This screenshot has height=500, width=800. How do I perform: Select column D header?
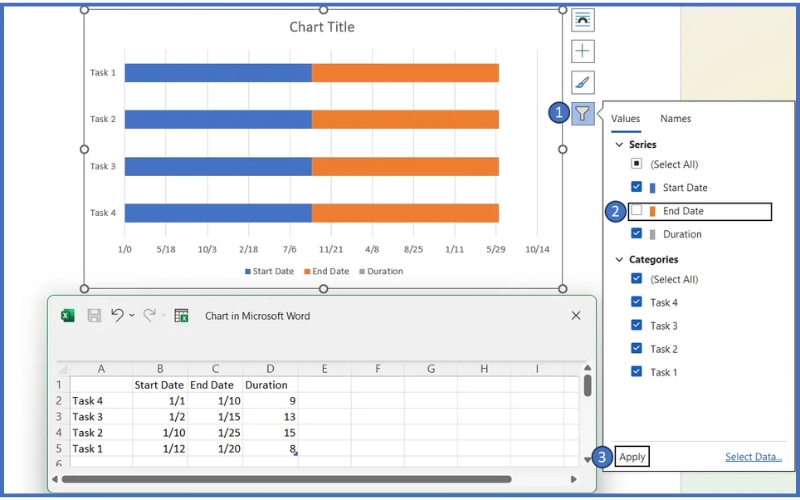click(270, 368)
